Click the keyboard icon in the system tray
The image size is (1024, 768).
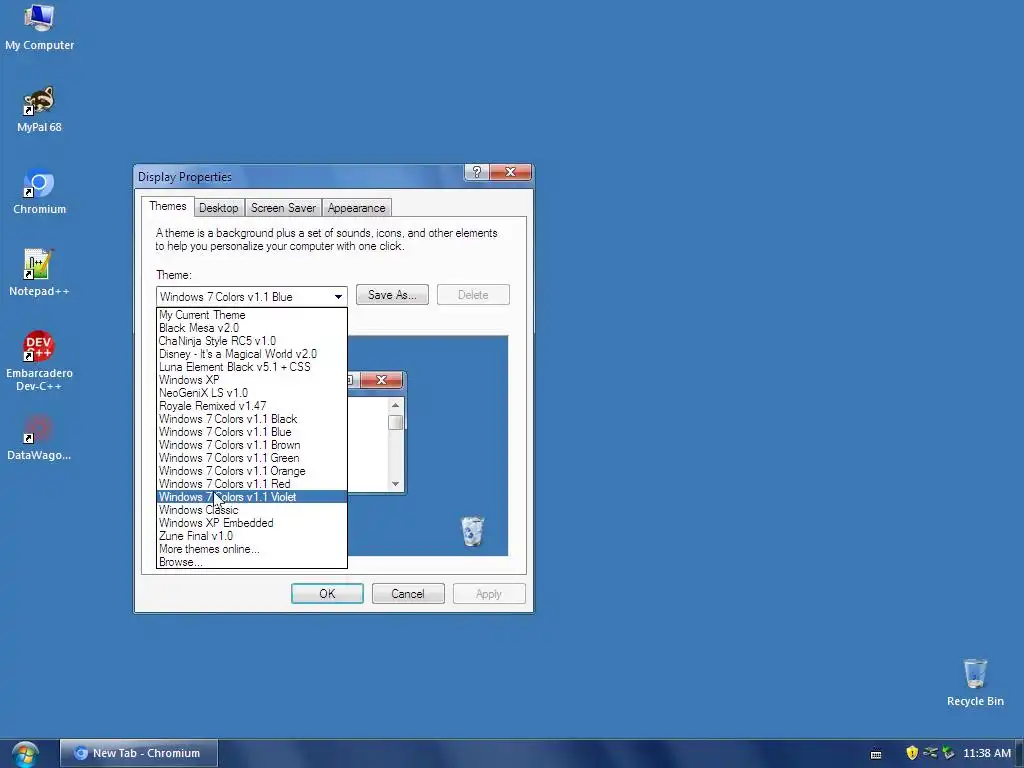[876, 754]
